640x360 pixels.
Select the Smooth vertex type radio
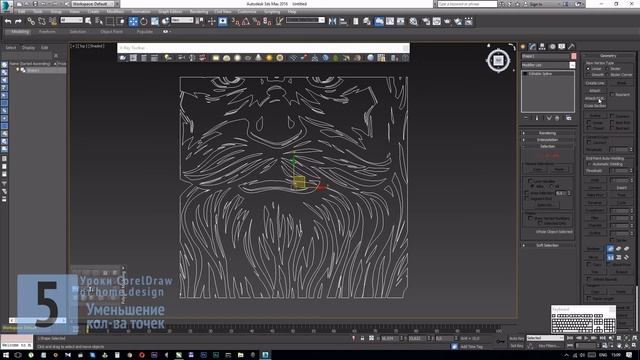(x=588, y=75)
